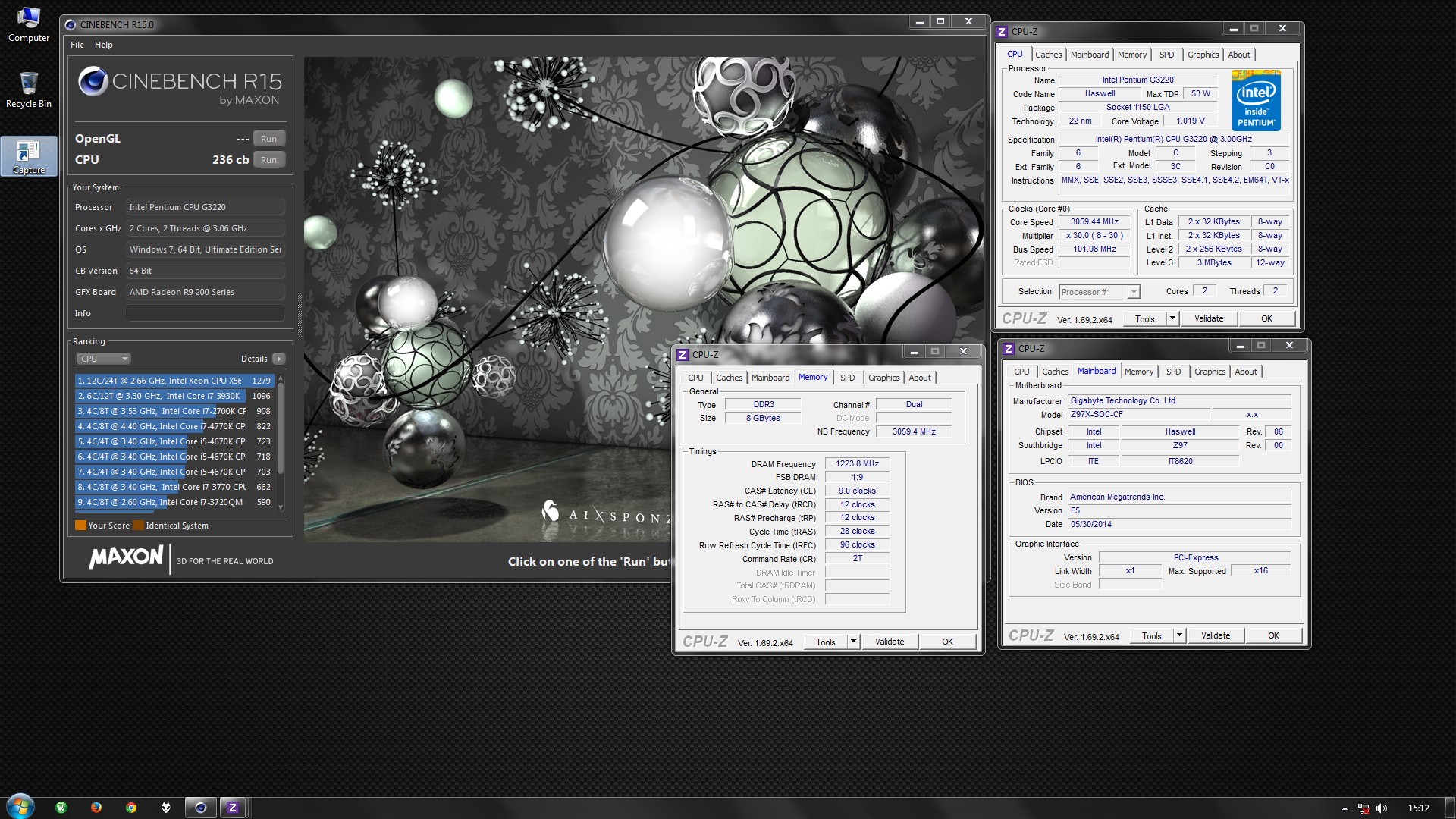Viewport: 1456px width, 819px height.
Task: Click OK in the Mainboard CPU-Z window
Action: click(x=1273, y=635)
